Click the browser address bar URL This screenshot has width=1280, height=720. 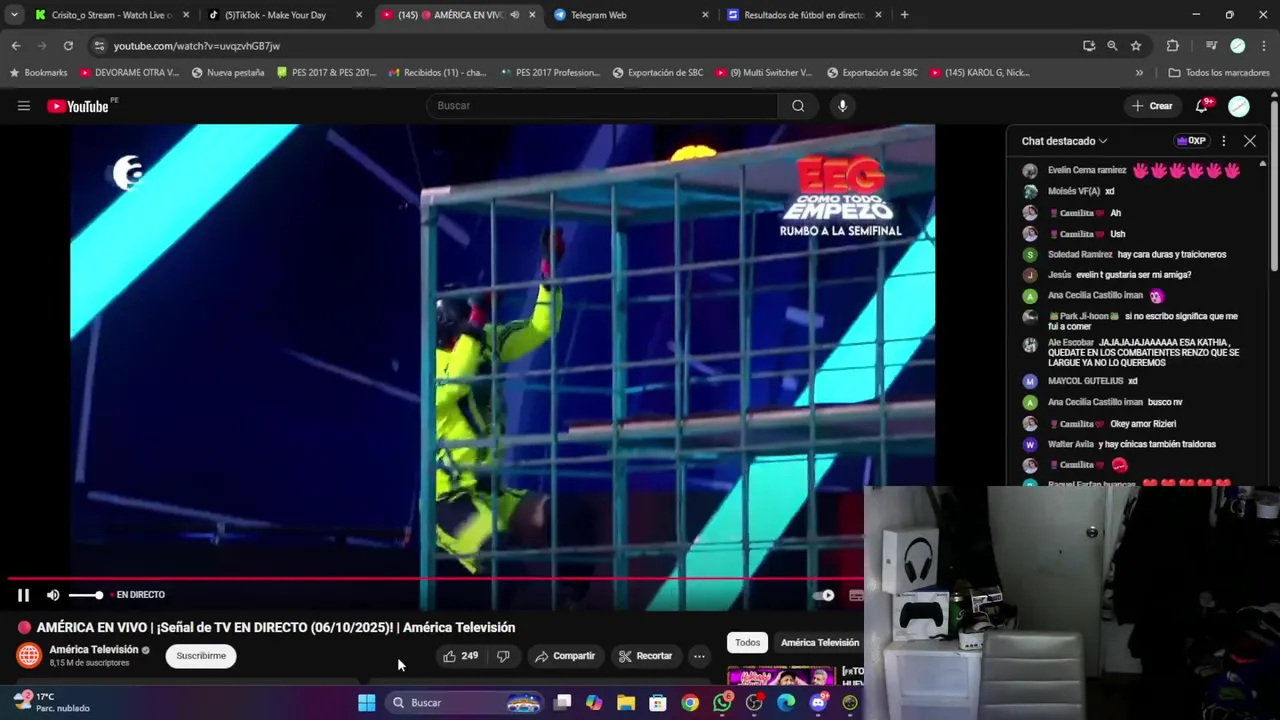(x=196, y=46)
